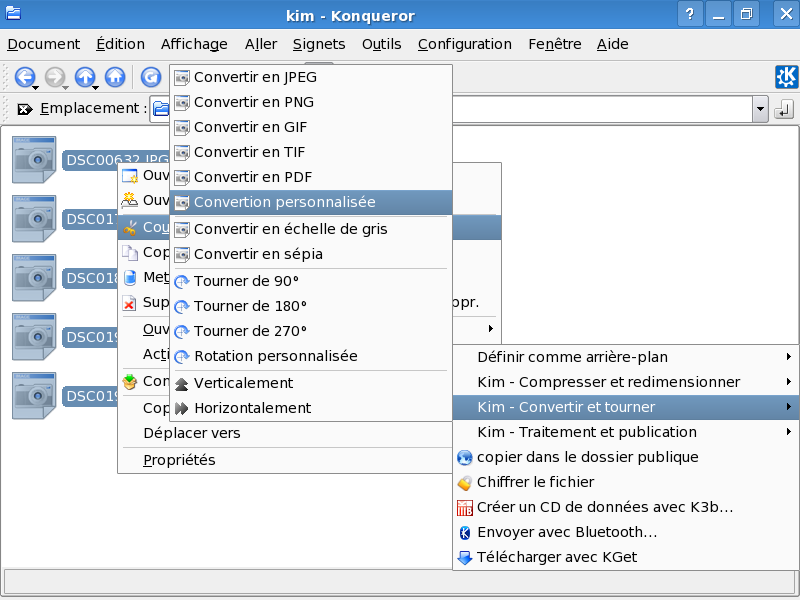Click the Supprimer red X context item
800x600 pixels.
tap(144, 303)
